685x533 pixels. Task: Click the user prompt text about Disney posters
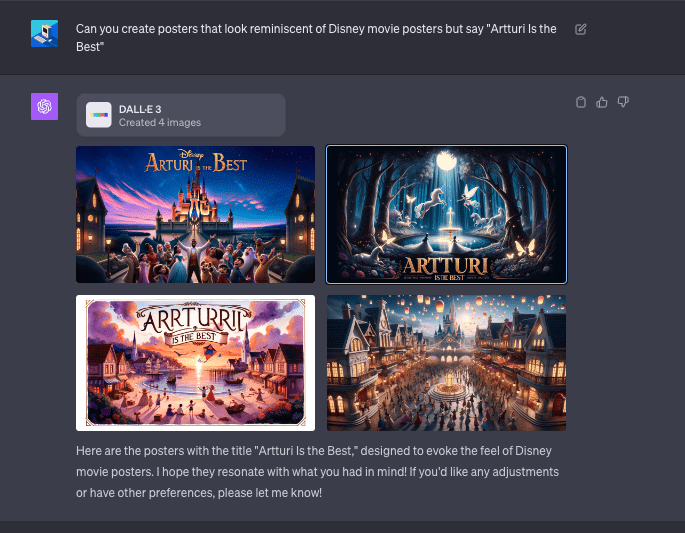[316, 38]
